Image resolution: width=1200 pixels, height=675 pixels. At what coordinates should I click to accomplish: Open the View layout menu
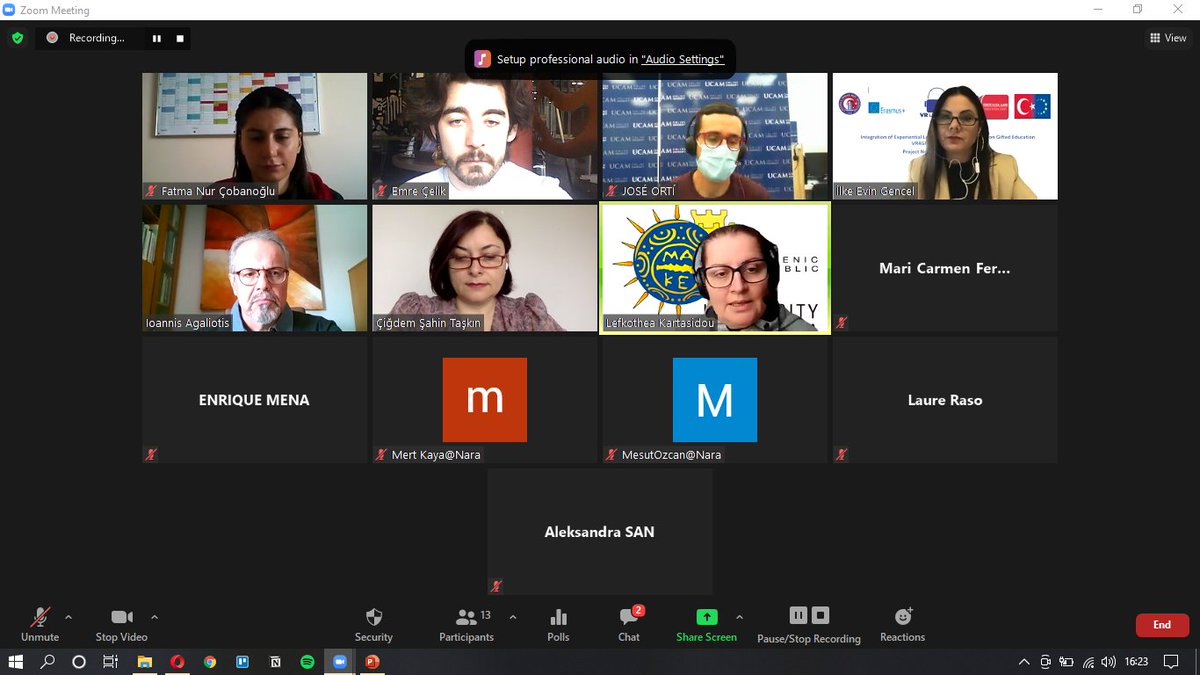pos(1168,38)
